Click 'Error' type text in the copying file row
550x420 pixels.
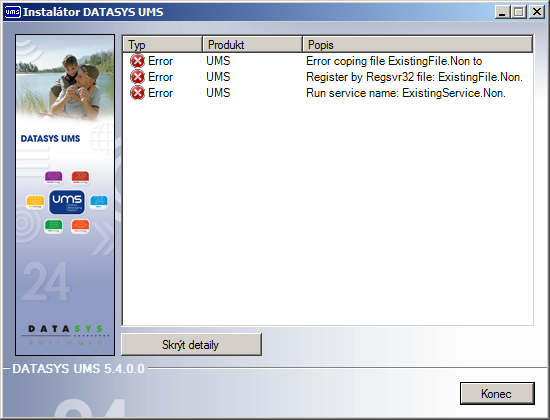[160, 61]
